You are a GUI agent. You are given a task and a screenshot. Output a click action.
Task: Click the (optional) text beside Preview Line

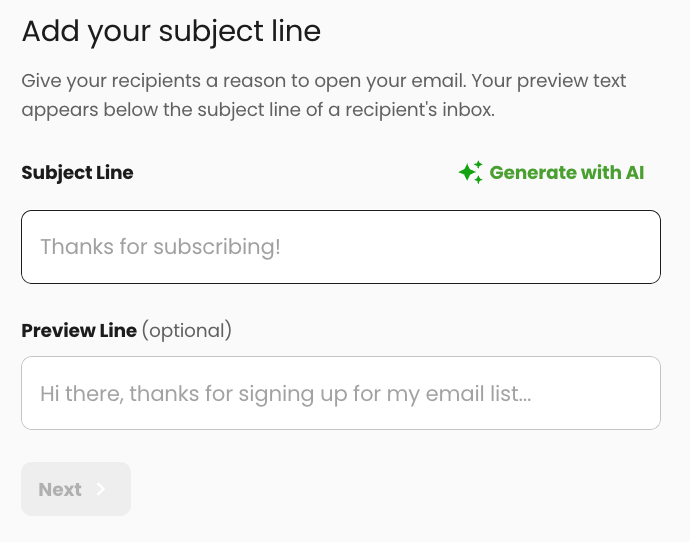[x=187, y=330]
